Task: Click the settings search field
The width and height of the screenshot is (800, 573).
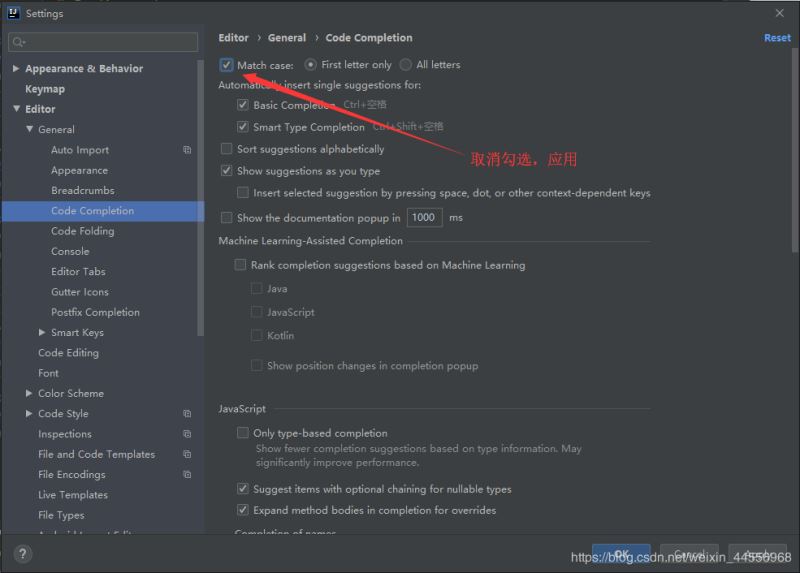Action: 103,42
